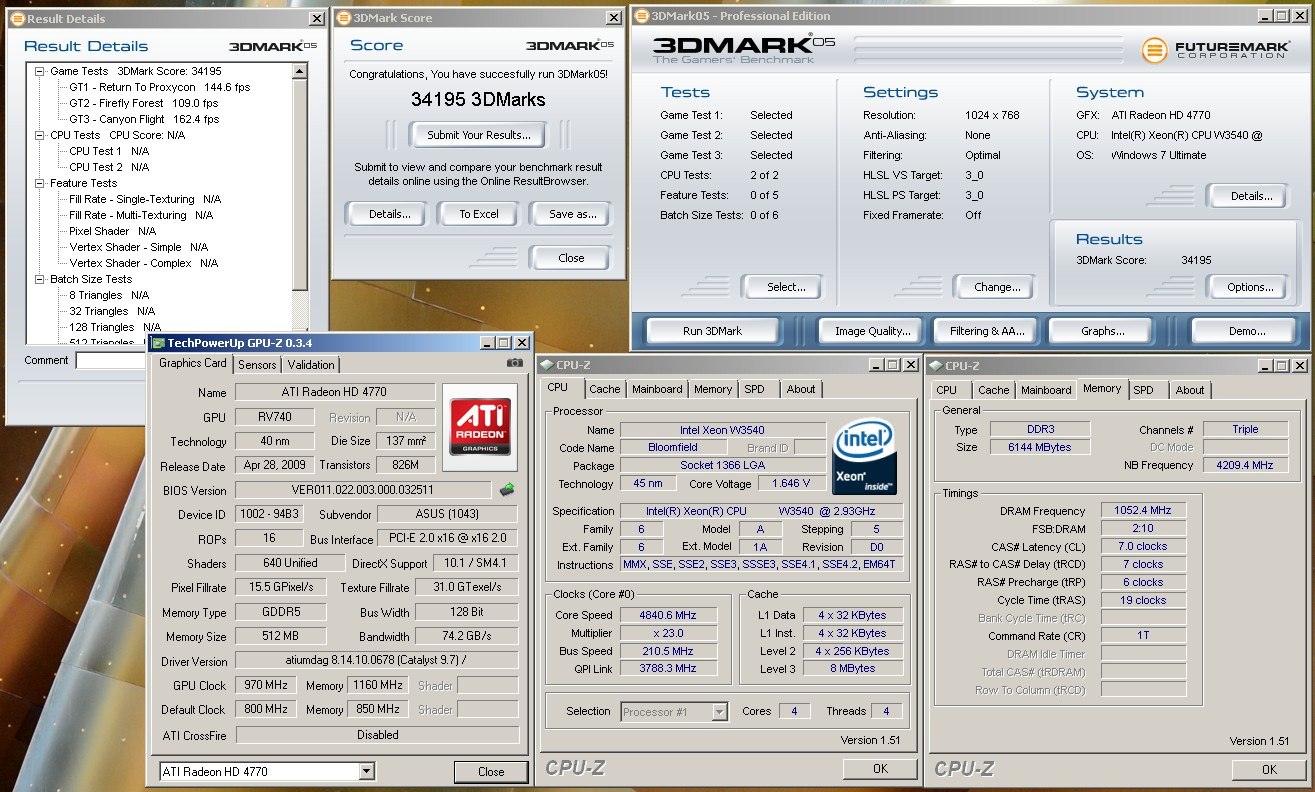Open the Filtering & AA options
Viewport: 1315px width, 792px height.
coord(987,331)
